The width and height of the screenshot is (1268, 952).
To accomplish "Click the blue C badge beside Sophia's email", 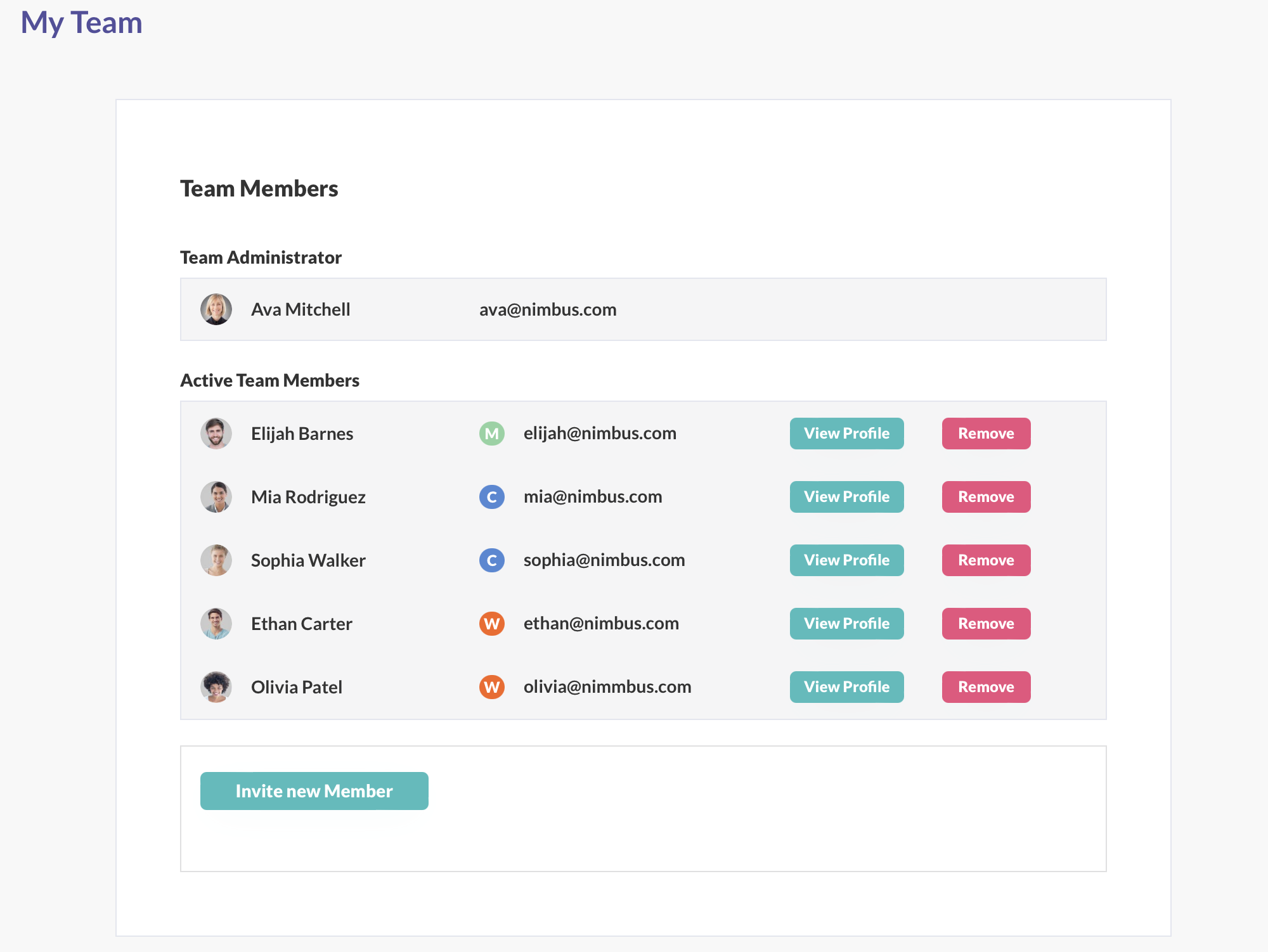I will click(491, 560).
